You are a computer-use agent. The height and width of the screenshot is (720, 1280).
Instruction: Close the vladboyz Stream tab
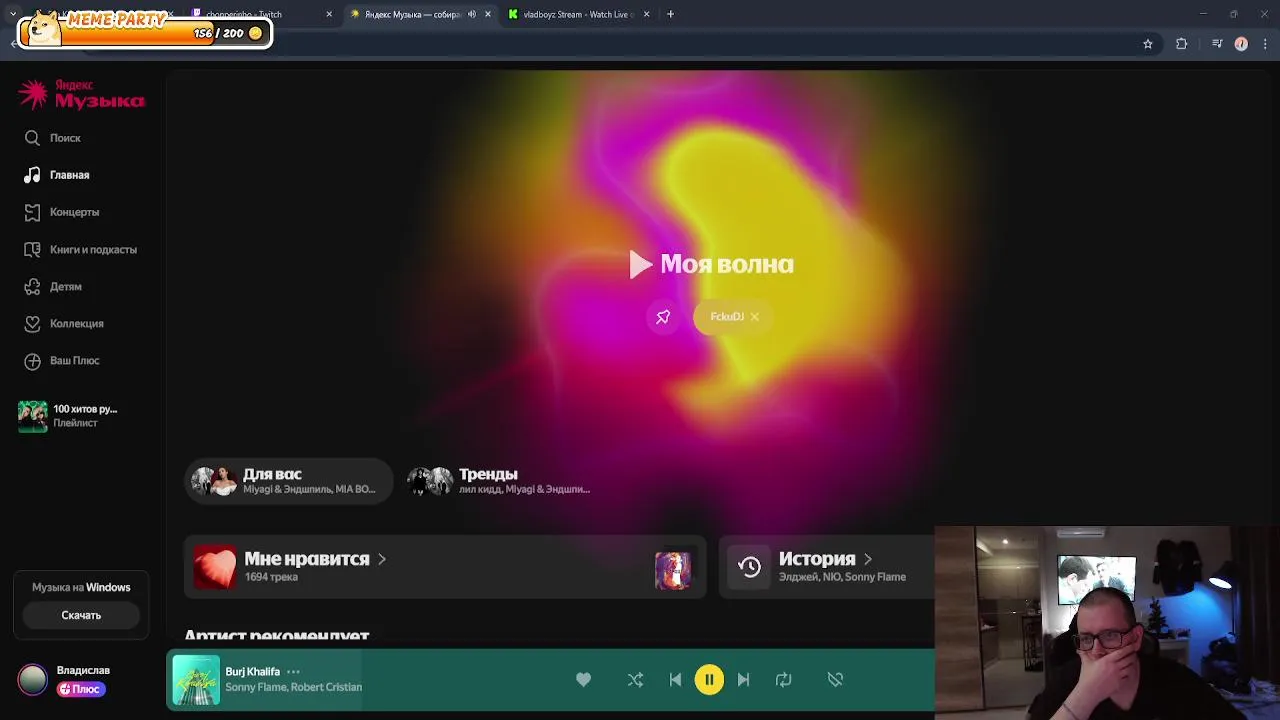(x=646, y=14)
